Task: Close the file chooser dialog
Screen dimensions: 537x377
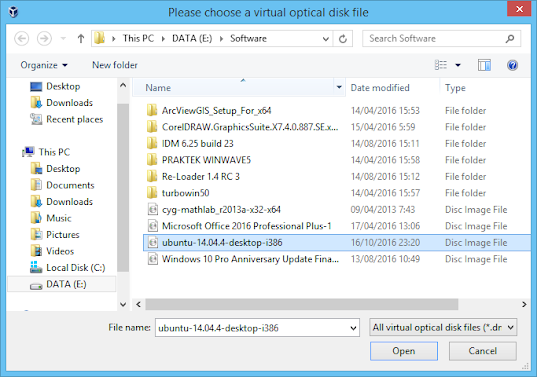Action: (519, 9)
